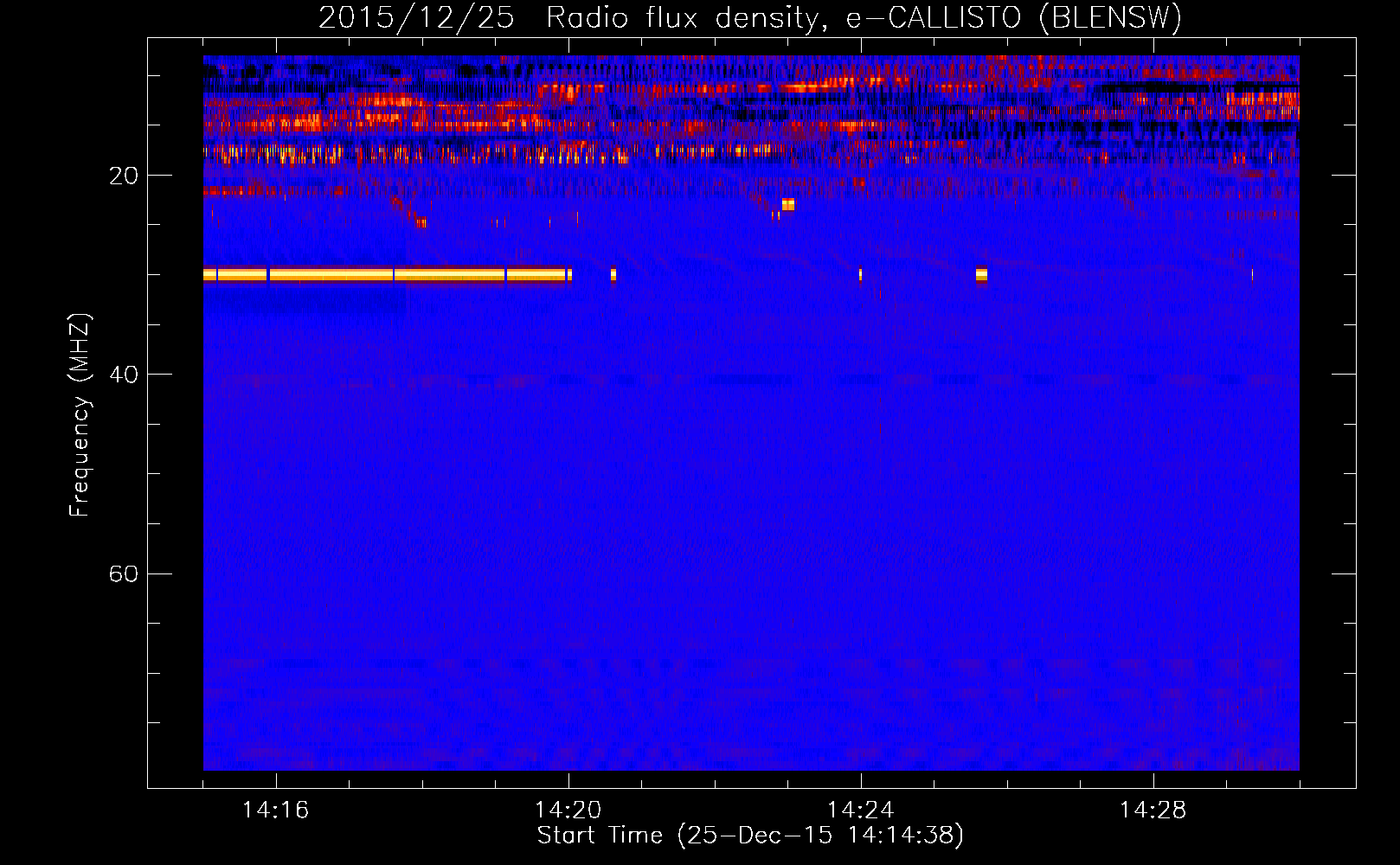Viewport: 1400px width, 865px height.
Task: Click the 14:16 time tick label
Action: (276, 811)
